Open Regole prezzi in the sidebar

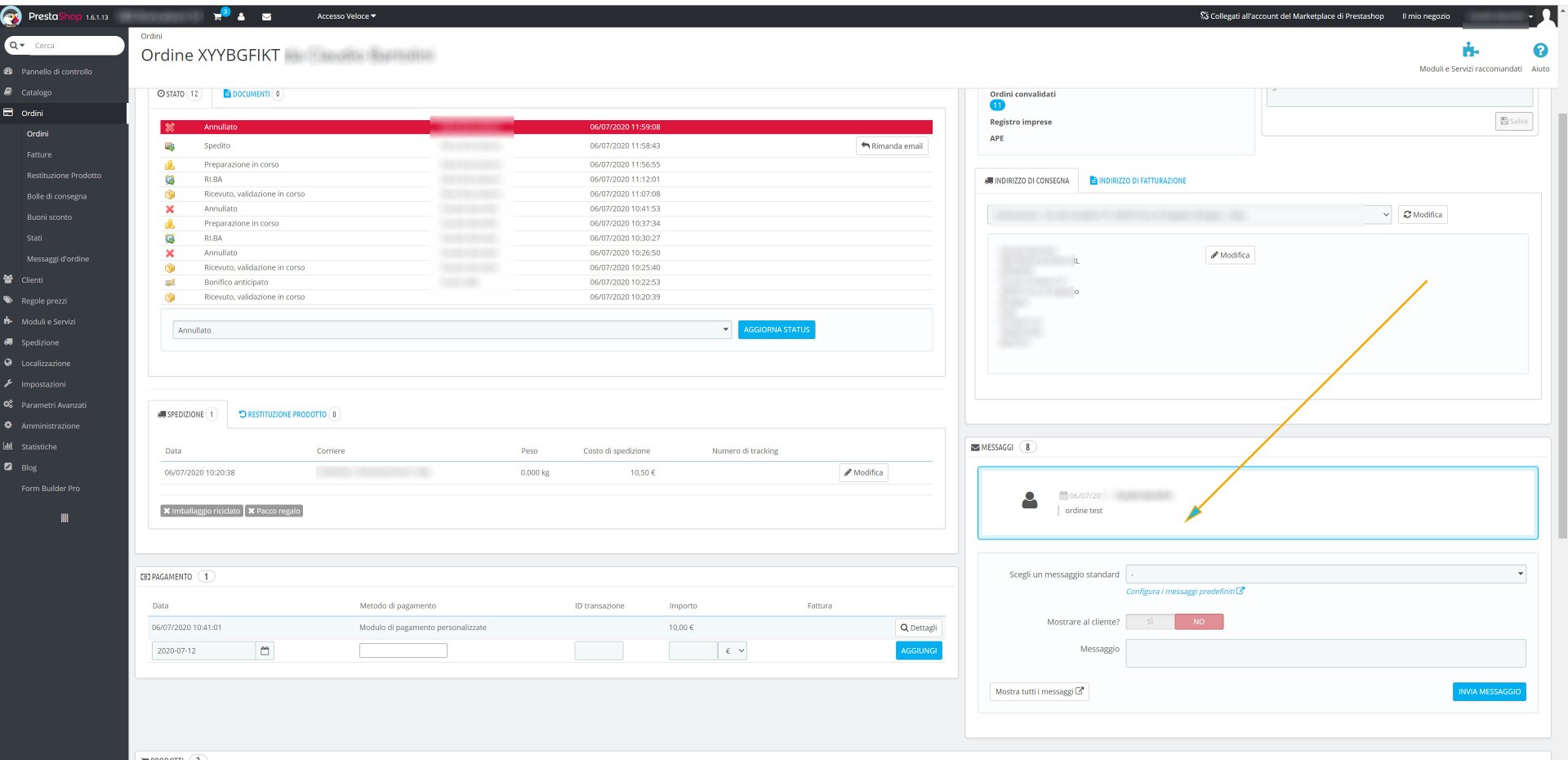[x=44, y=301]
